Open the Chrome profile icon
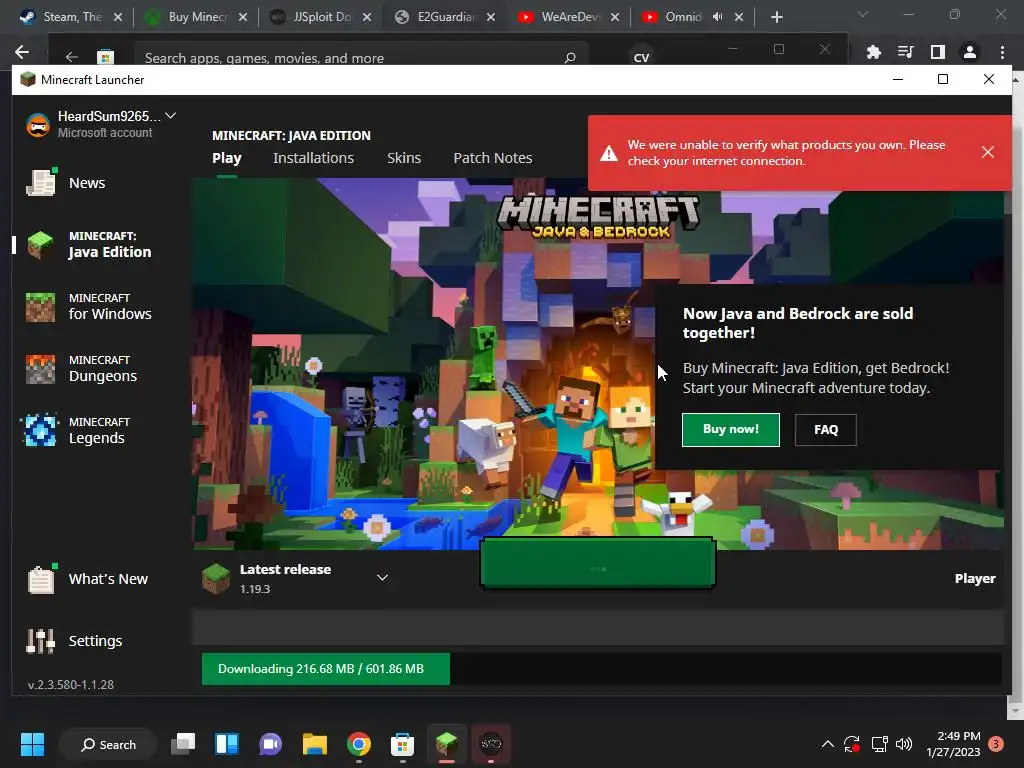 tap(970, 52)
